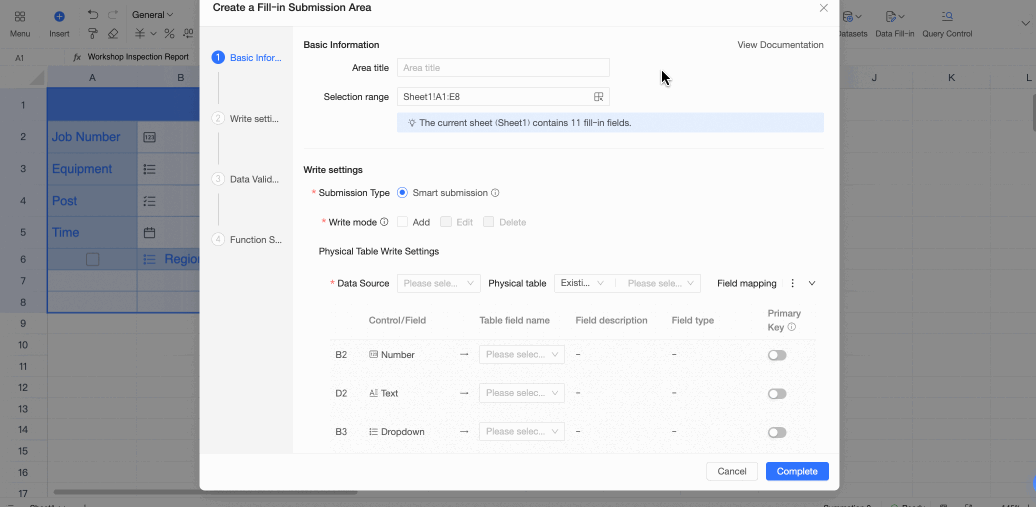Open the Query Control tool
The image size is (1036, 507).
coord(946,17)
